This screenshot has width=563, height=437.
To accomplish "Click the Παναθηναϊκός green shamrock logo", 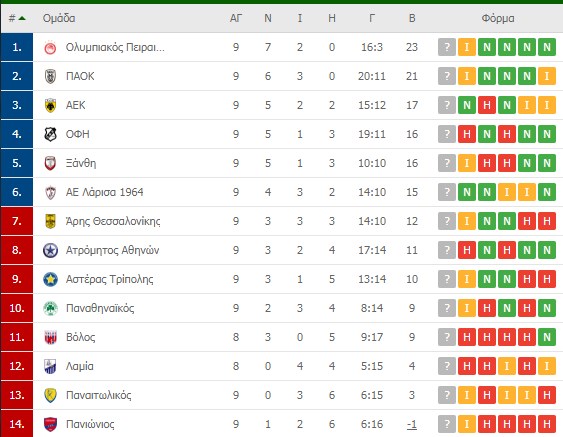I will coord(50,308).
